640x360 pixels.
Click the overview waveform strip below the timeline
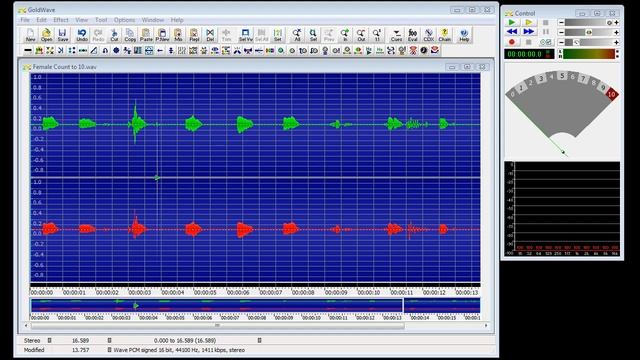pos(255,305)
